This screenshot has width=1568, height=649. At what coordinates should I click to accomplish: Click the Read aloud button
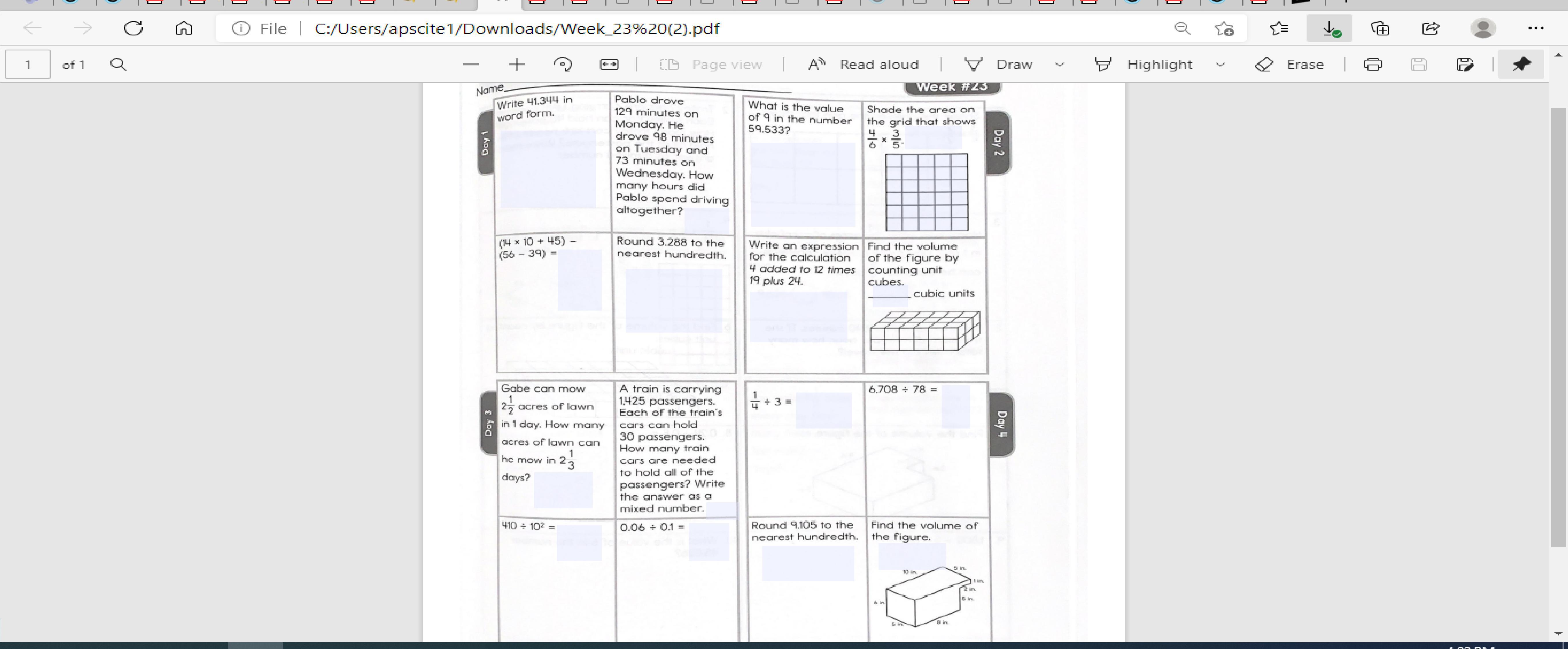coord(864,65)
